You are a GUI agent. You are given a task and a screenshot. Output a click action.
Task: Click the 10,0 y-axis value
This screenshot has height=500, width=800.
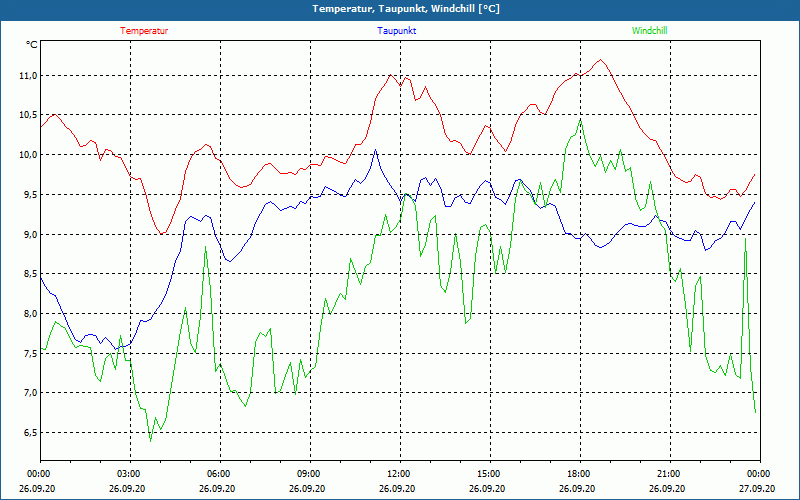[28, 155]
